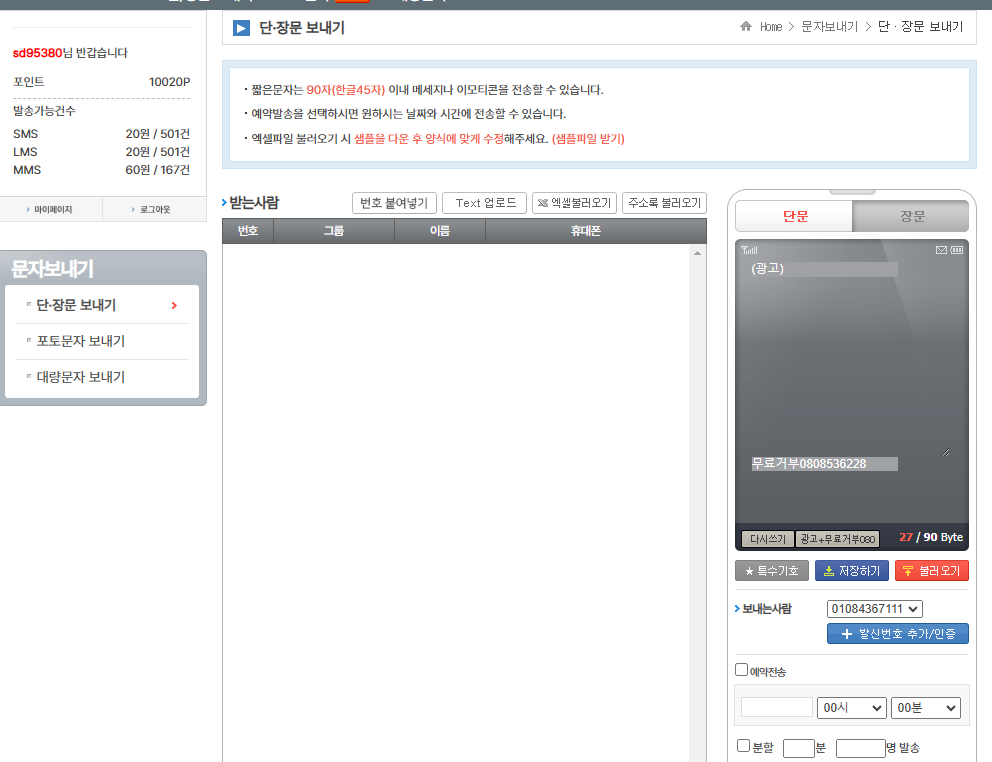992x762 pixels.
Task: Switch to the 장문 tab
Action: pyautogui.click(x=911, y=217)
